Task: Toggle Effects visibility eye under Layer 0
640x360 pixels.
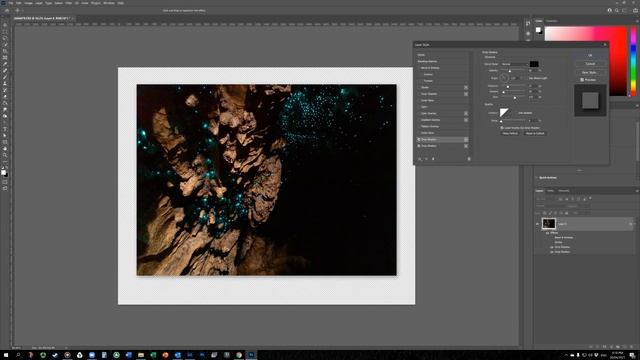Action: [x=547, y=233]
